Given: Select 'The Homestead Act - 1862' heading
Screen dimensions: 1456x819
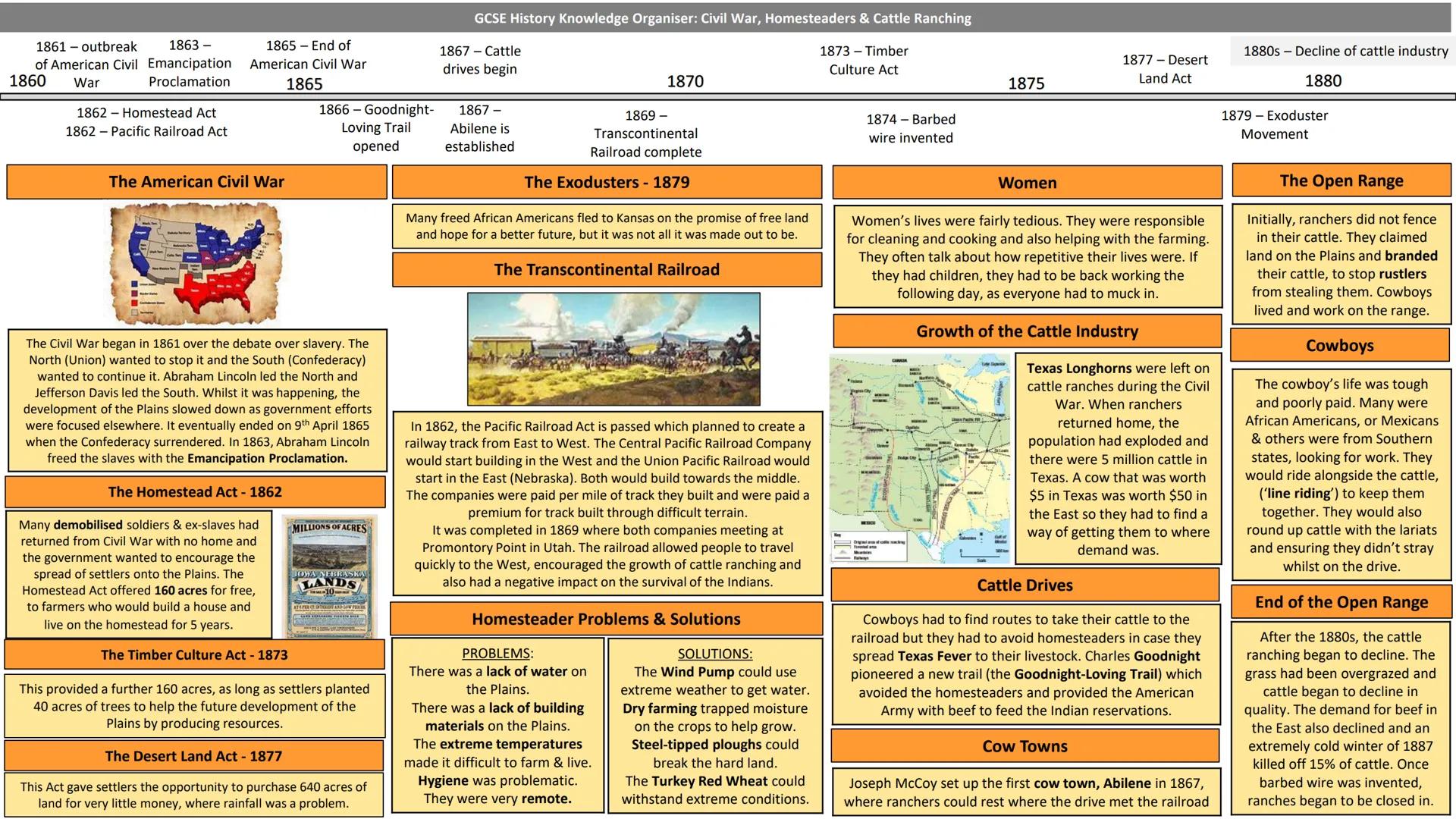Looking at the screenshot, I should 194,492.
